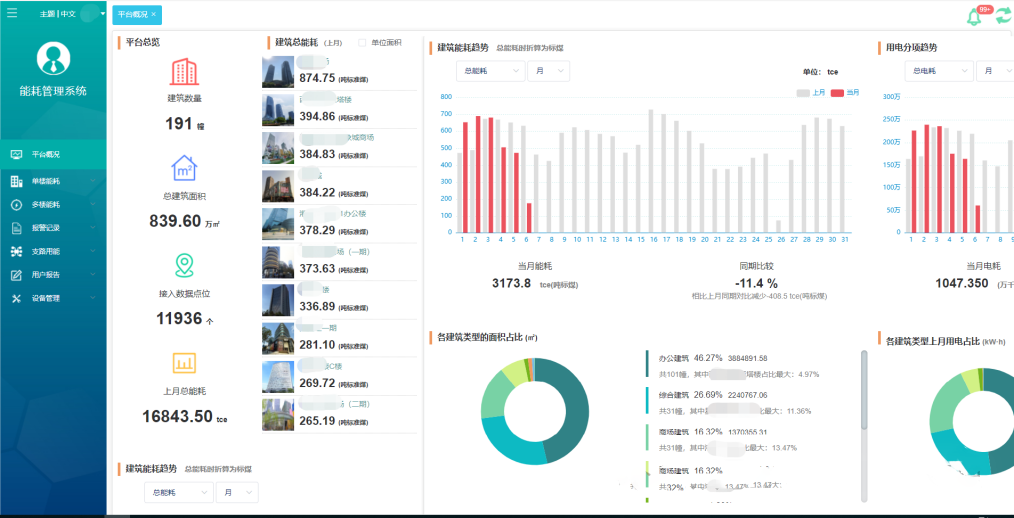This screenshot has width=1014, height=518.
Task: Open the notification bell with 99+ badge
Action: pos(973,16)
